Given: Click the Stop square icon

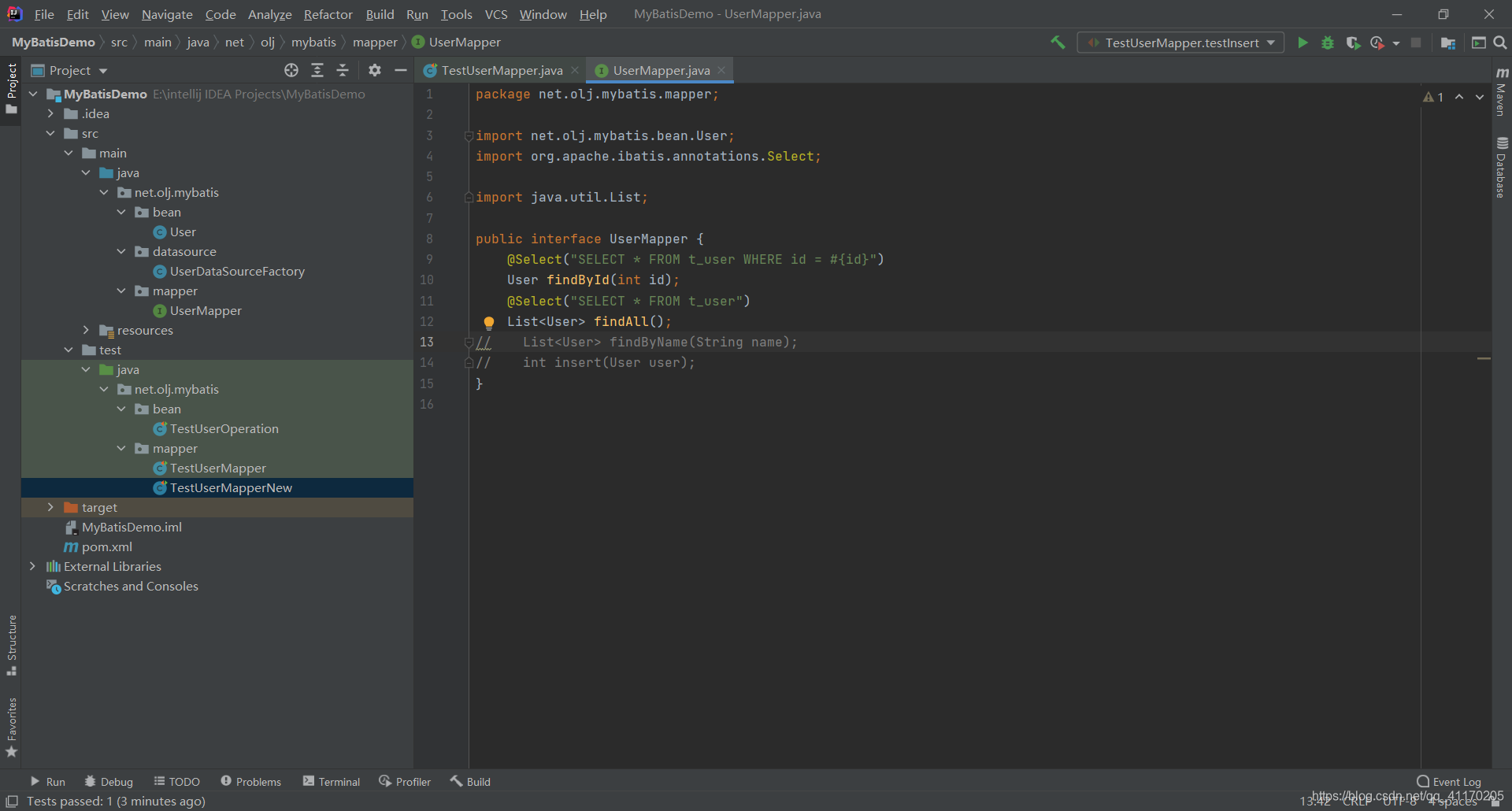Looking at the screenshot, I should 1416,43.
